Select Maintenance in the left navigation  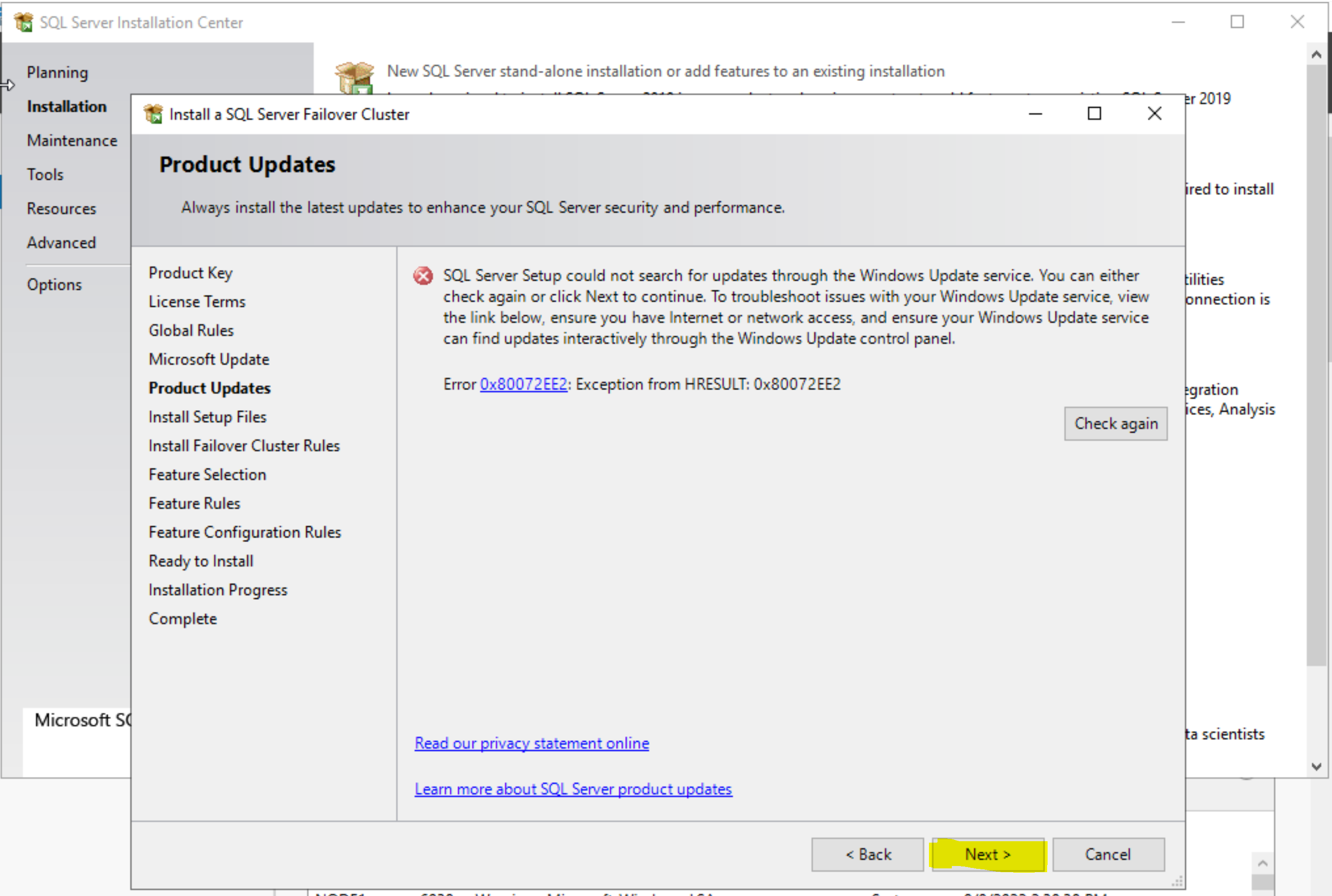coord(71,141)
